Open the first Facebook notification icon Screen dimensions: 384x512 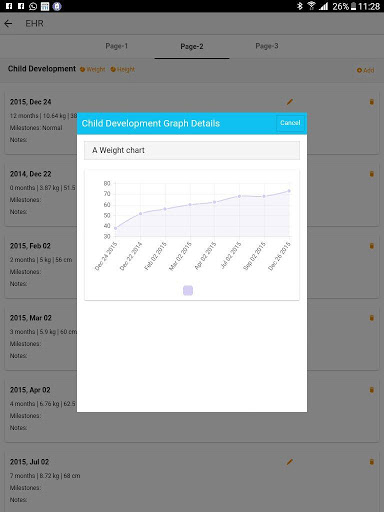9,6
